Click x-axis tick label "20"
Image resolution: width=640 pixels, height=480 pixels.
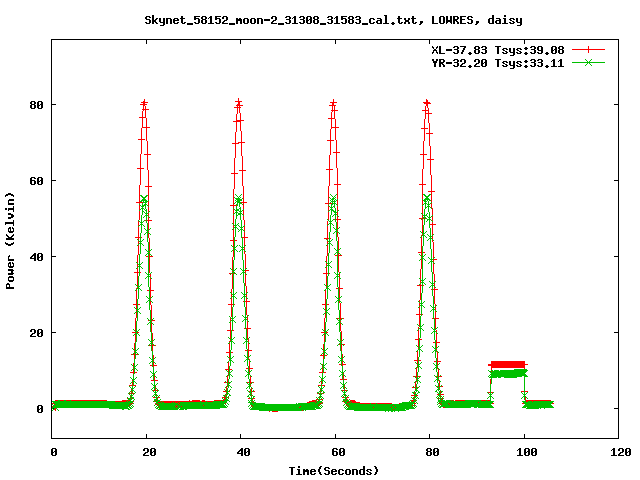click(x=149, y=452)
